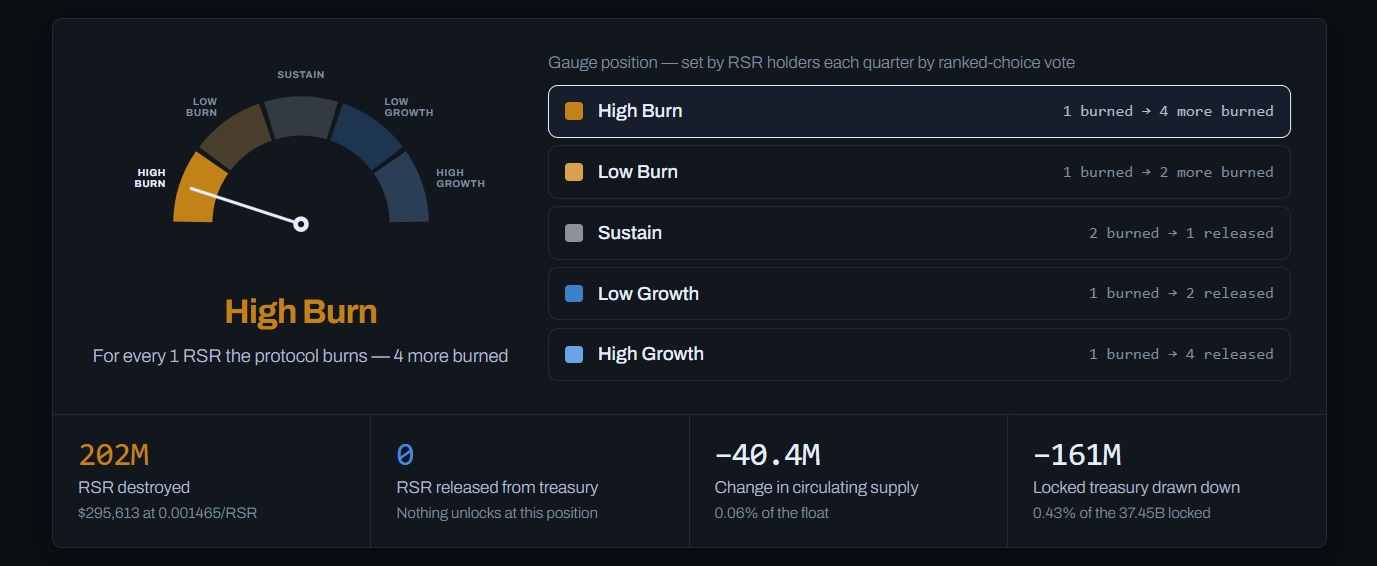Click the -40.4M circulating supply stat

click(848, 481)
